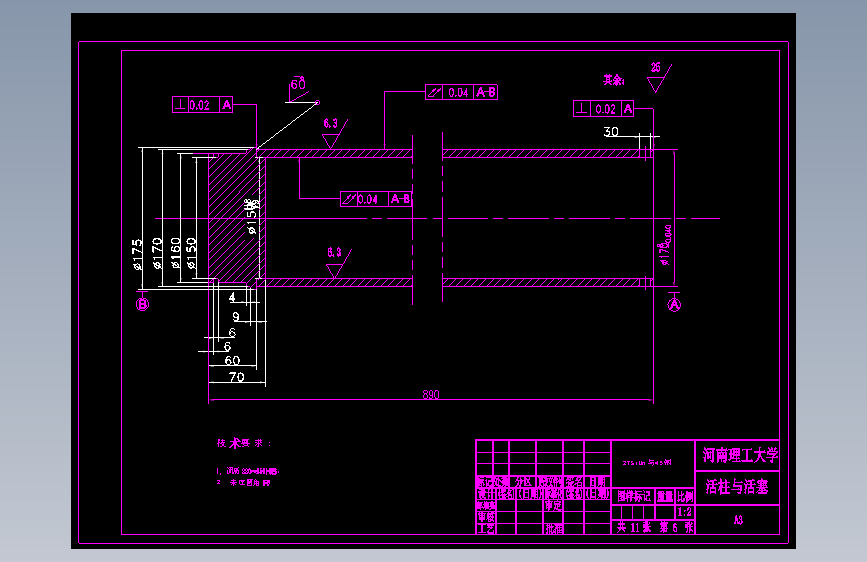Click the 图样标记 title block label
The width and height of the screenshot is (867, 562).
point(634,496)
